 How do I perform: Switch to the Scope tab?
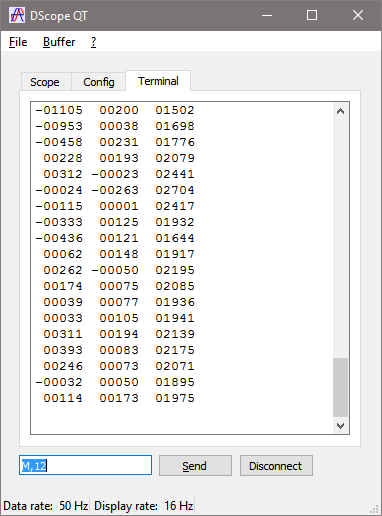pos(45,82)
